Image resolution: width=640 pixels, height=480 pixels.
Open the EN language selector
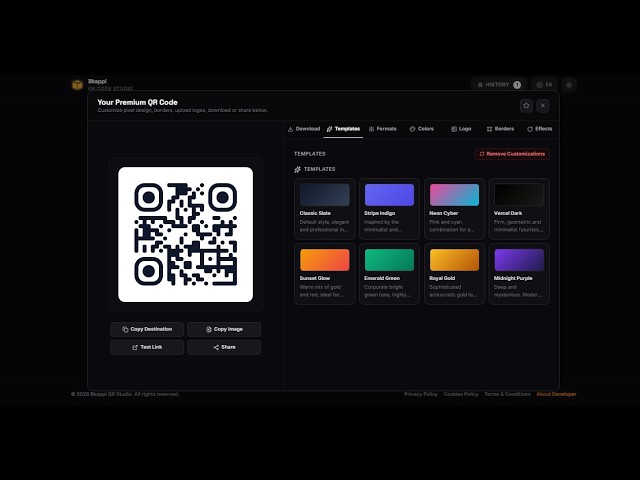[544, 85]
